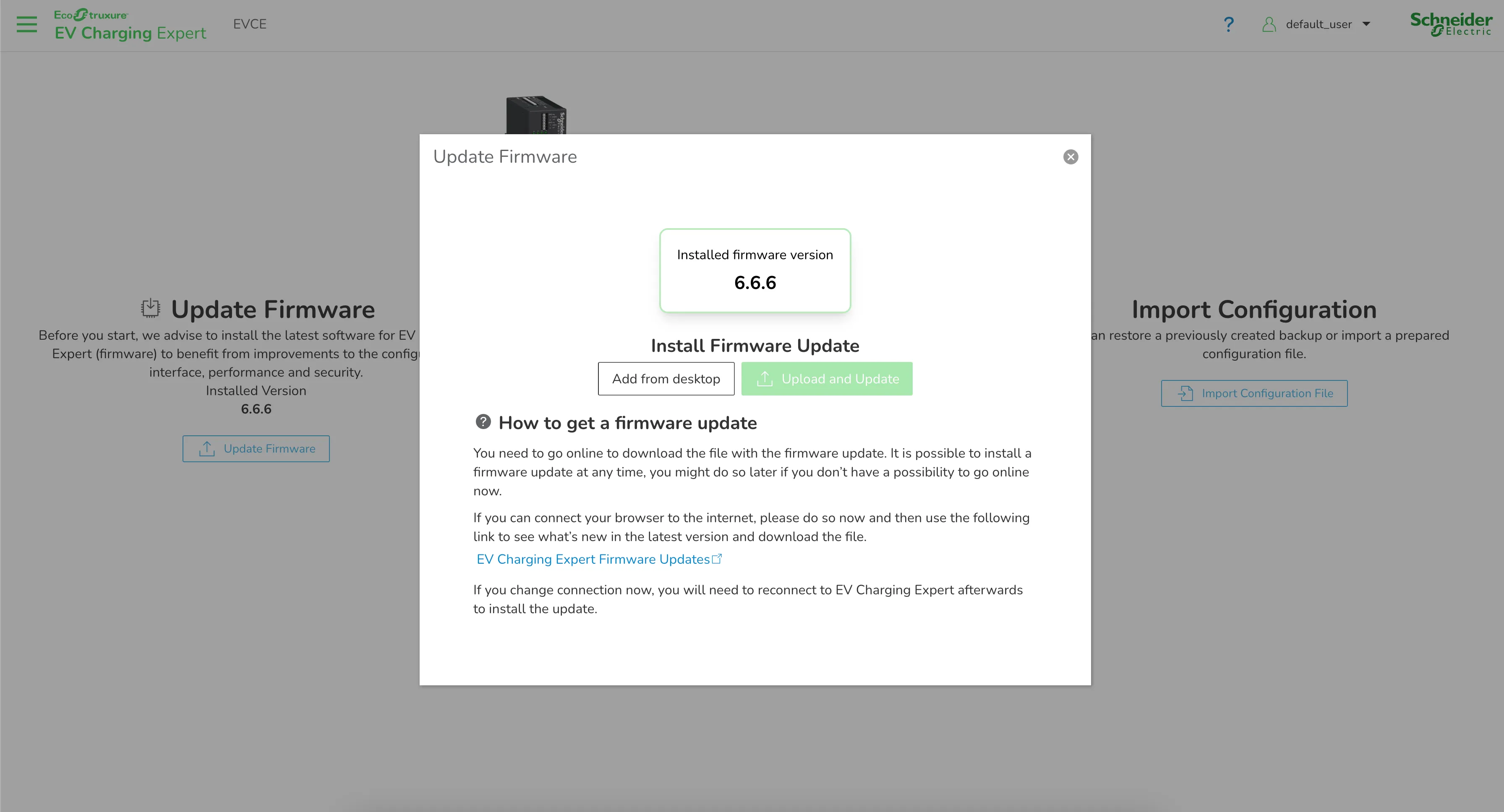This screenshot has width=1504, height=812.
Task: Click Import Configuration File button in background
Action: pyautogui.click(x=1254, y=393)
